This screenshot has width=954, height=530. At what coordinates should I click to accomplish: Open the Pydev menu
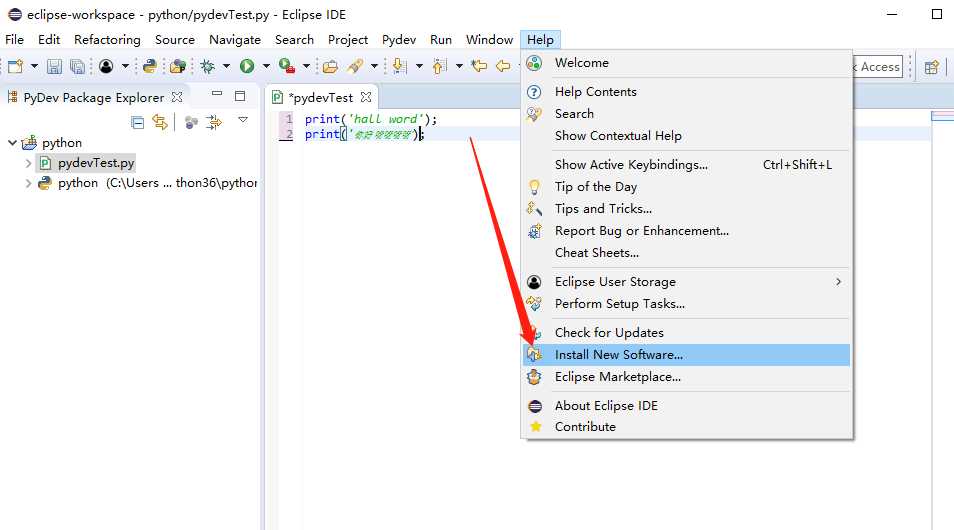[x=399, y=40]
